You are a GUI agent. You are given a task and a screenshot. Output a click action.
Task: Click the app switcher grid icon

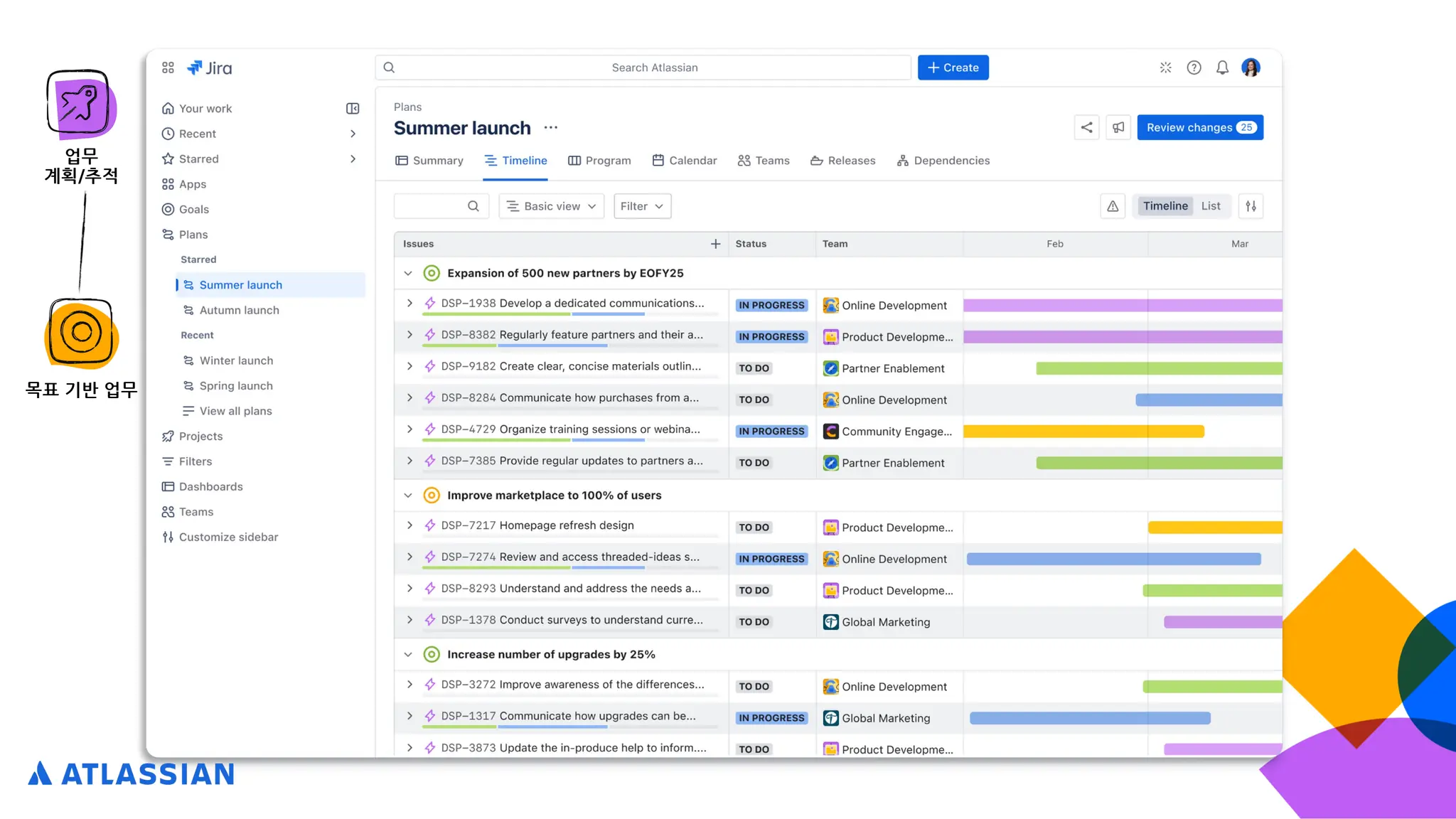(x=168, y=68)
